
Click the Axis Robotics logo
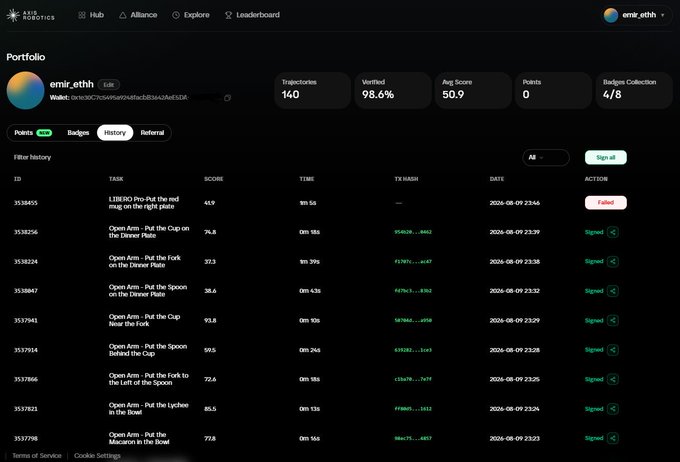click(30, 15)
